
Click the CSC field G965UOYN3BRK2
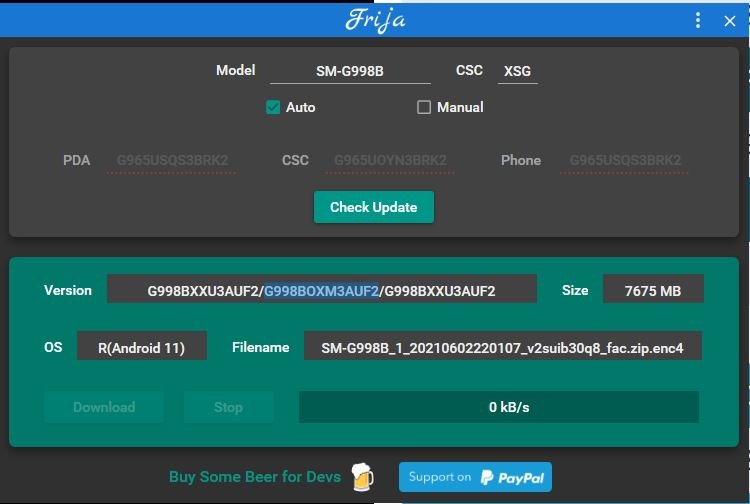tap(390, 160)
